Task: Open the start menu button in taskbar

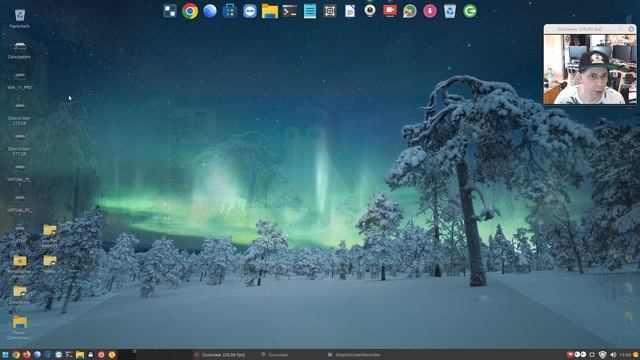Action: [x=5, y=355]
